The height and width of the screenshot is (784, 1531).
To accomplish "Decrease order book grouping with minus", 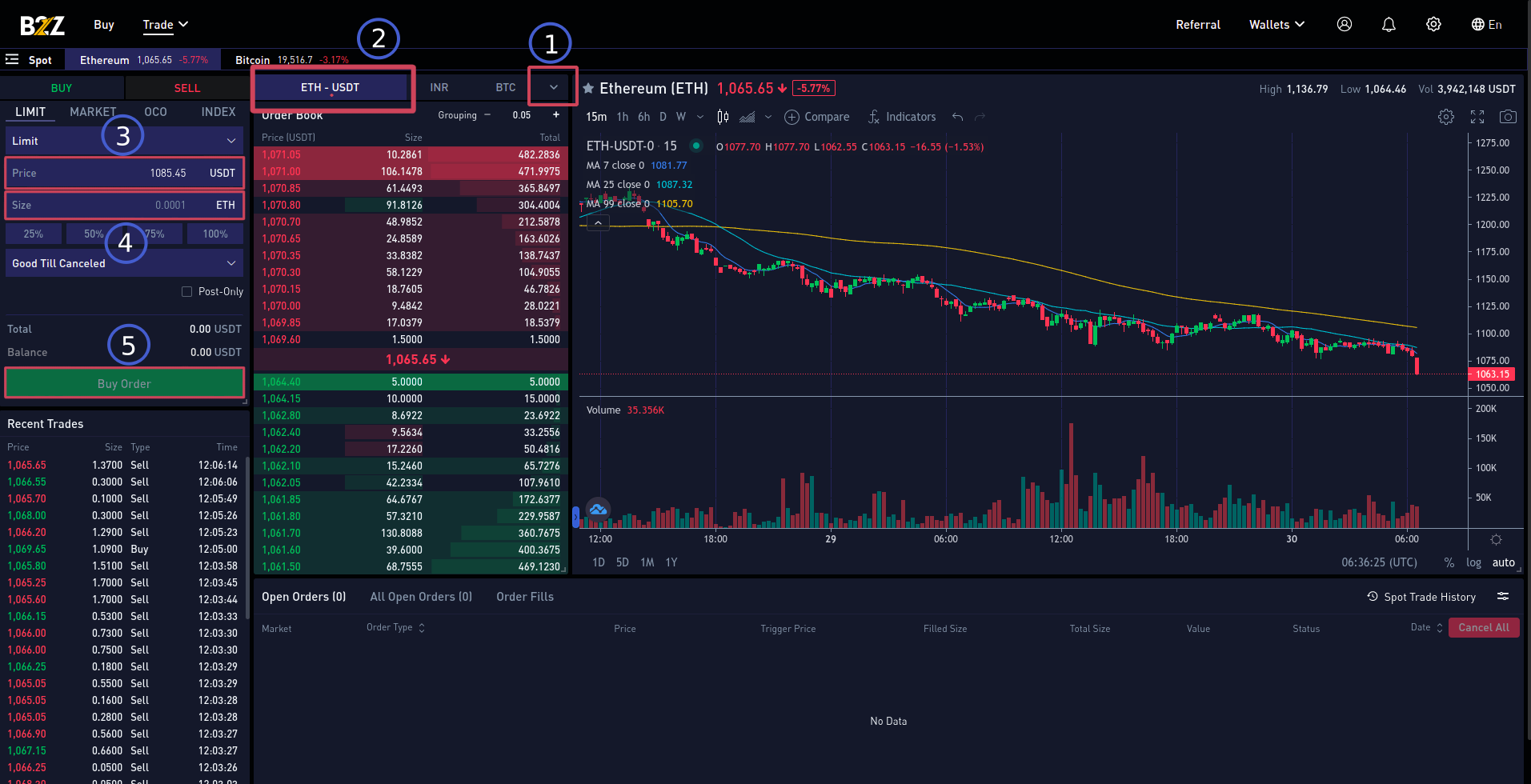I will [487, 114].
